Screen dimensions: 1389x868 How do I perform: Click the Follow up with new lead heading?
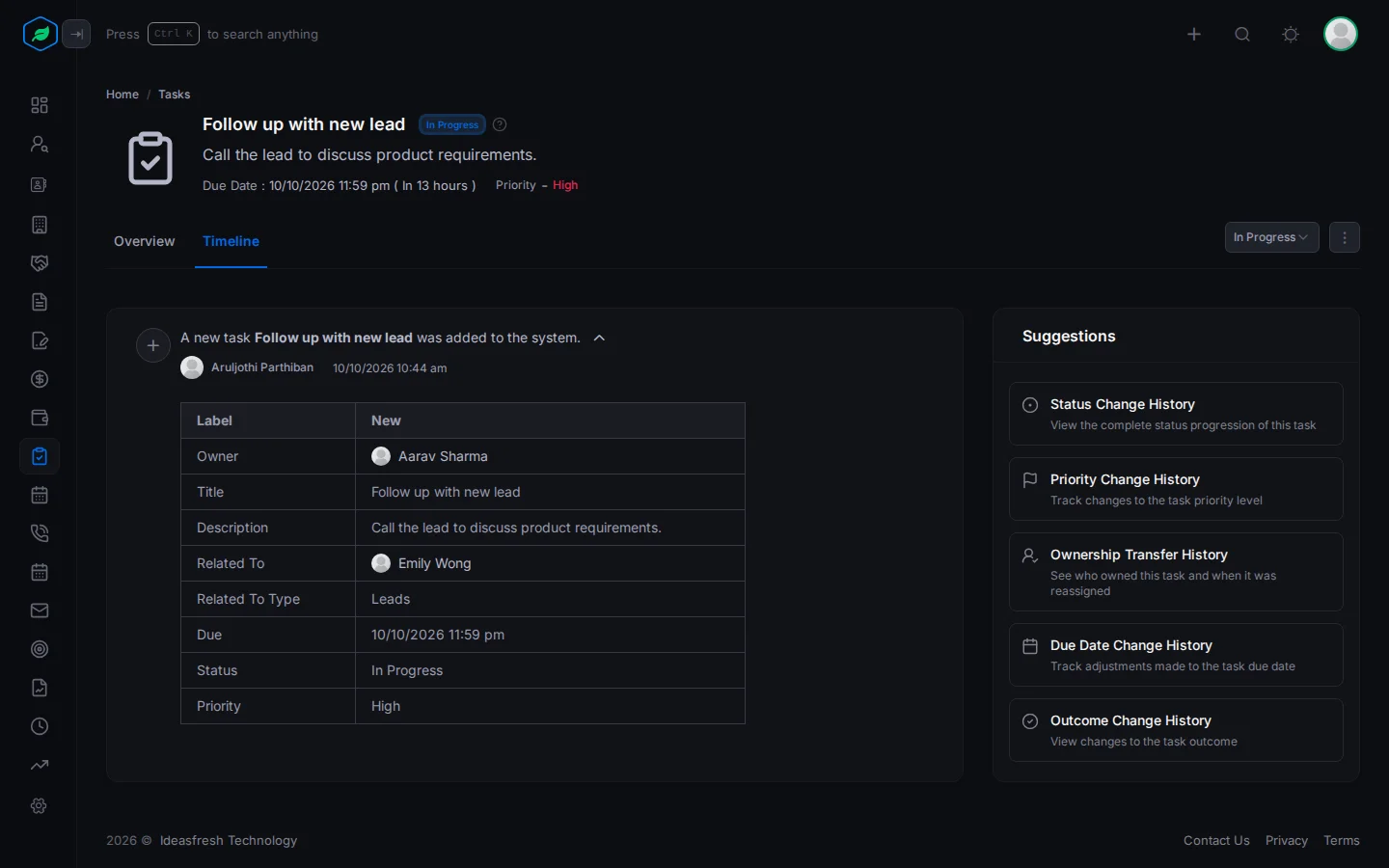tap(304, 124)
